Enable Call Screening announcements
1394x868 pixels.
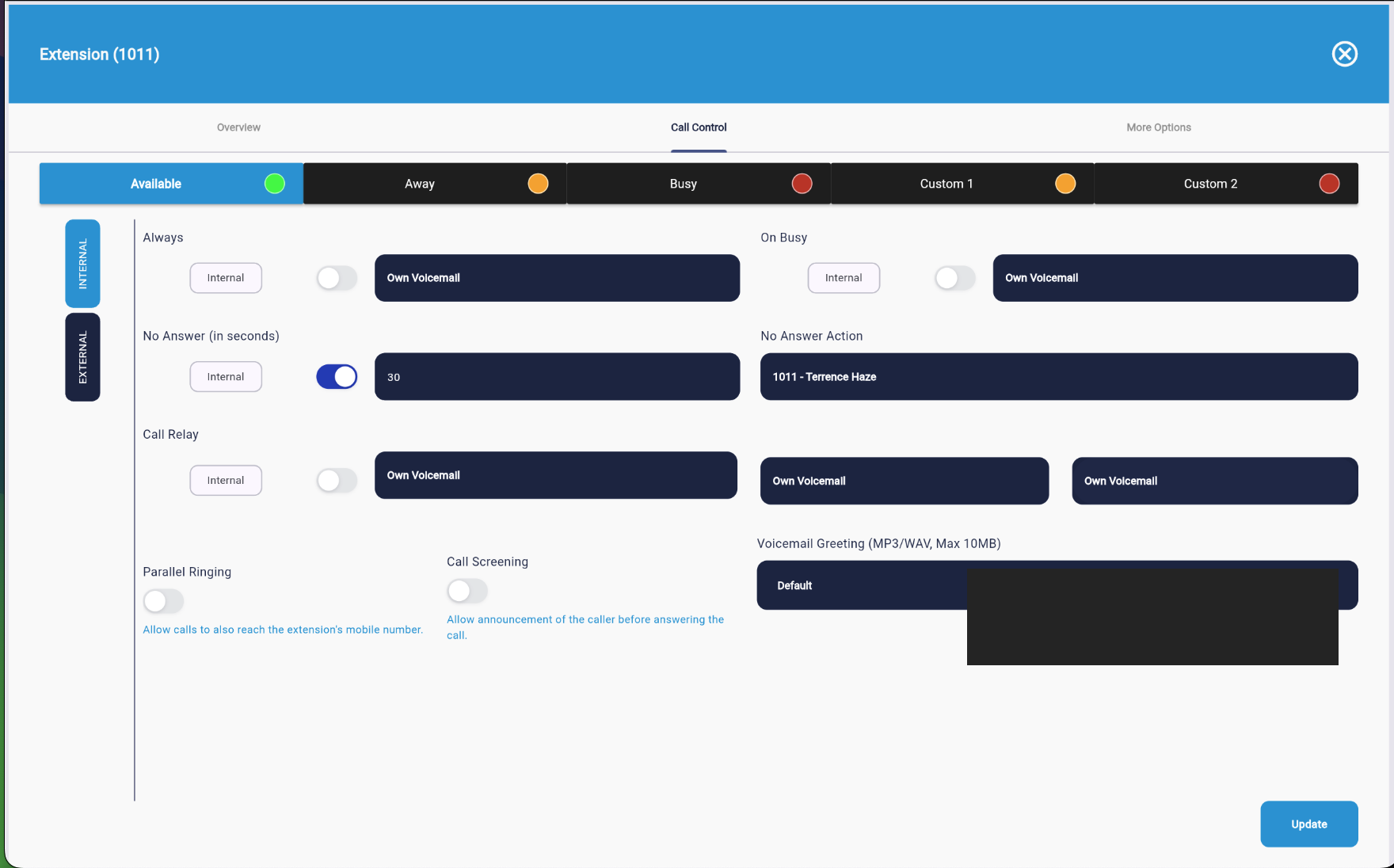[467, 591]
